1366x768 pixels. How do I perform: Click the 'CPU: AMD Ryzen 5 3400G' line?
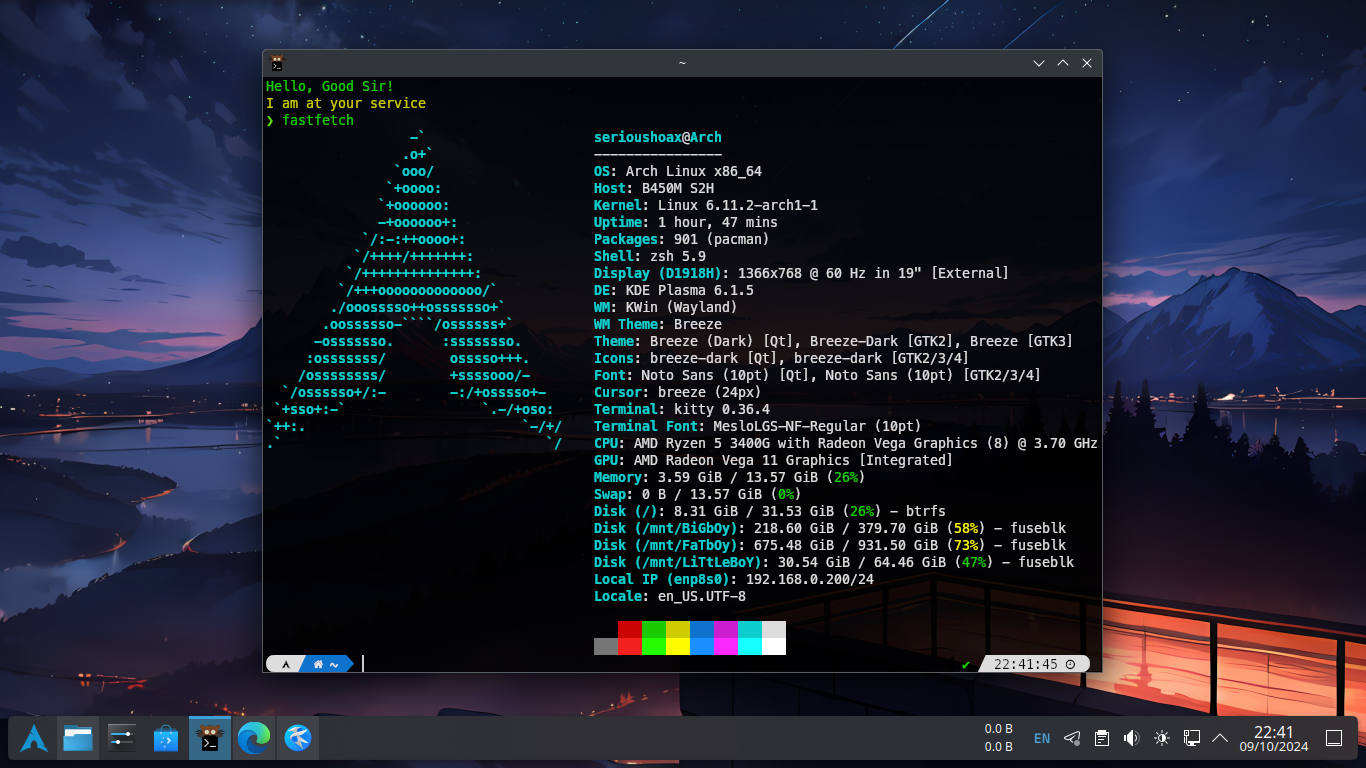[846, 443]
